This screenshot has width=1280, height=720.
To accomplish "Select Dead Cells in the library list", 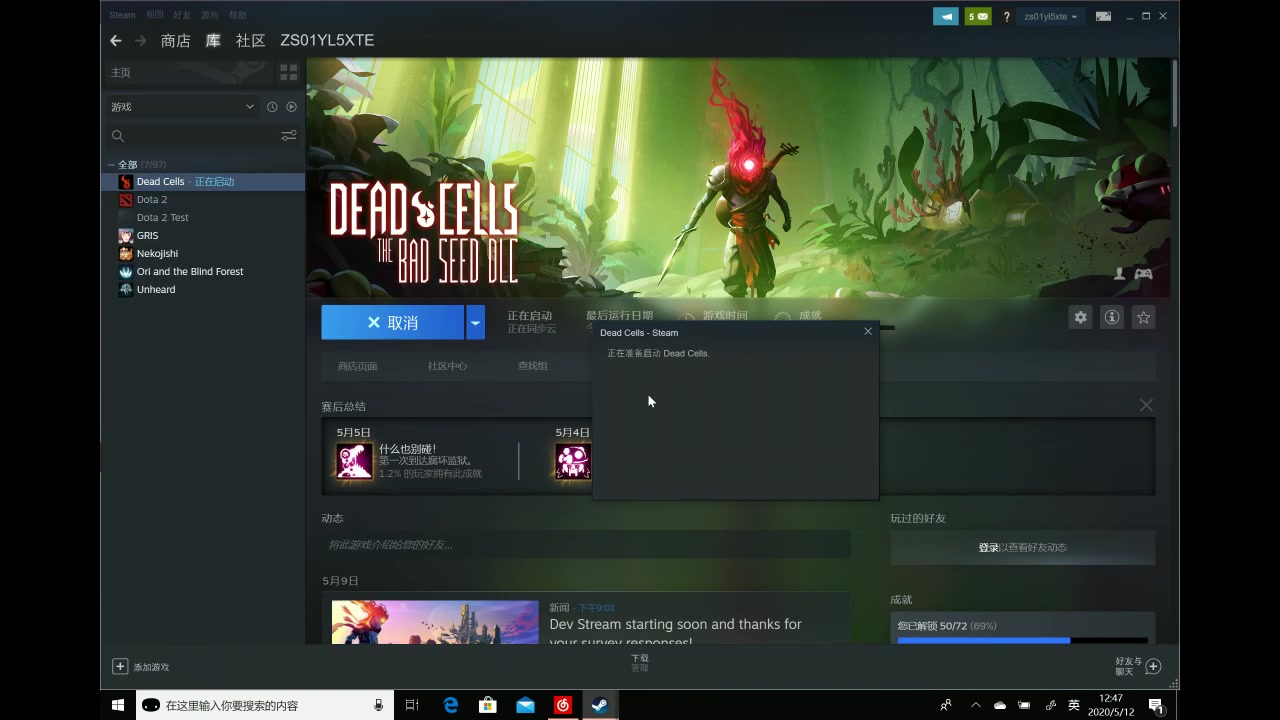I will click(205, 182).
